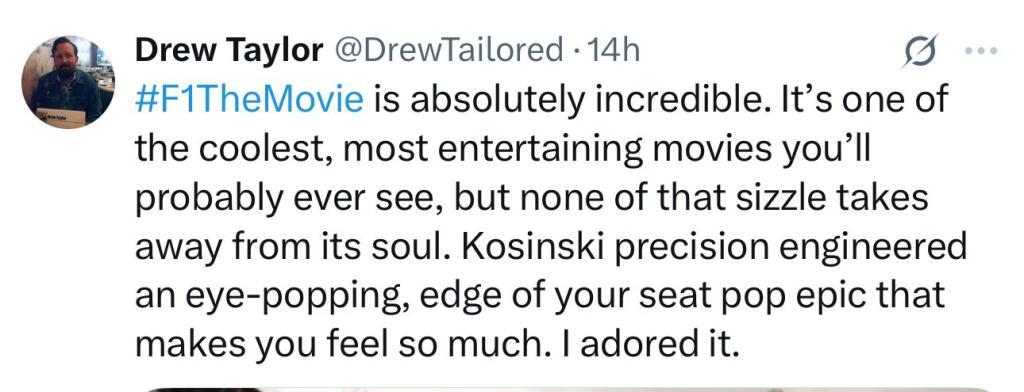Viewport: 1024px width, 392px height.
Task: Open the post via the 14h timestamp
Action: [613, 50]
